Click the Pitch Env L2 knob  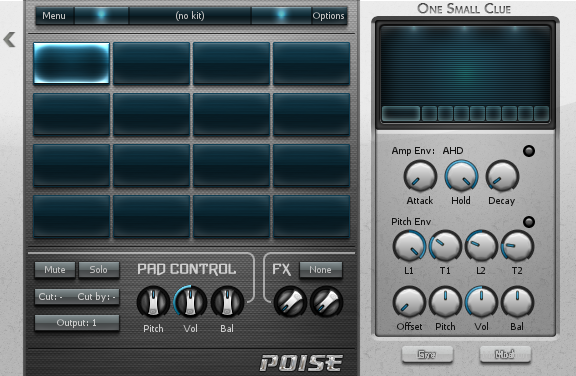[x=481, y=246]
